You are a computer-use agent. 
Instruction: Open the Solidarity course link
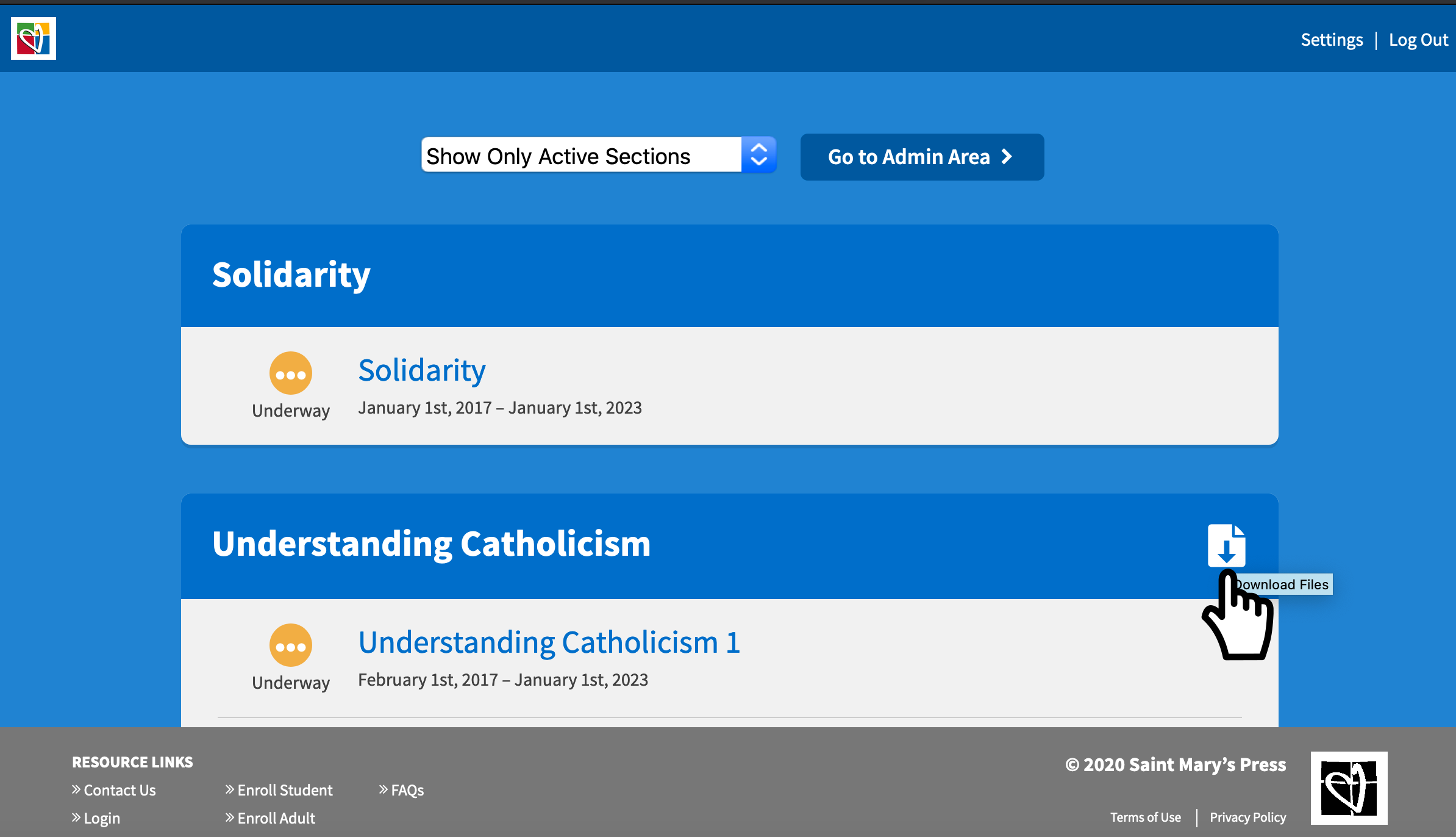(421, 371)
